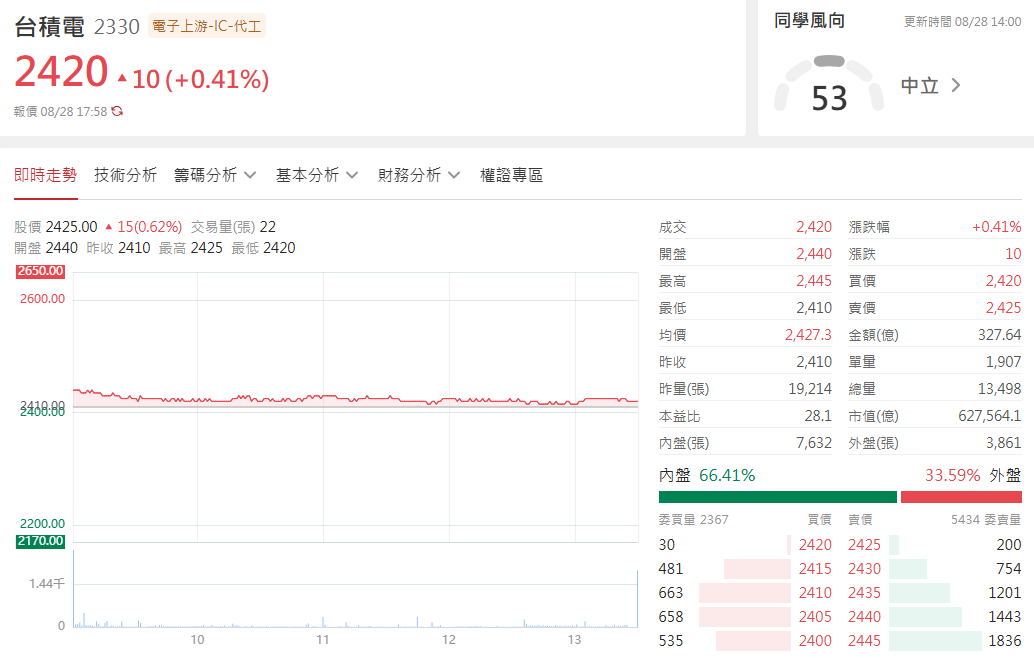The width and height of the screenshot is (1034, 658).
Task: Click the 委買量 2367 header
Action: [x=693, y=520]
